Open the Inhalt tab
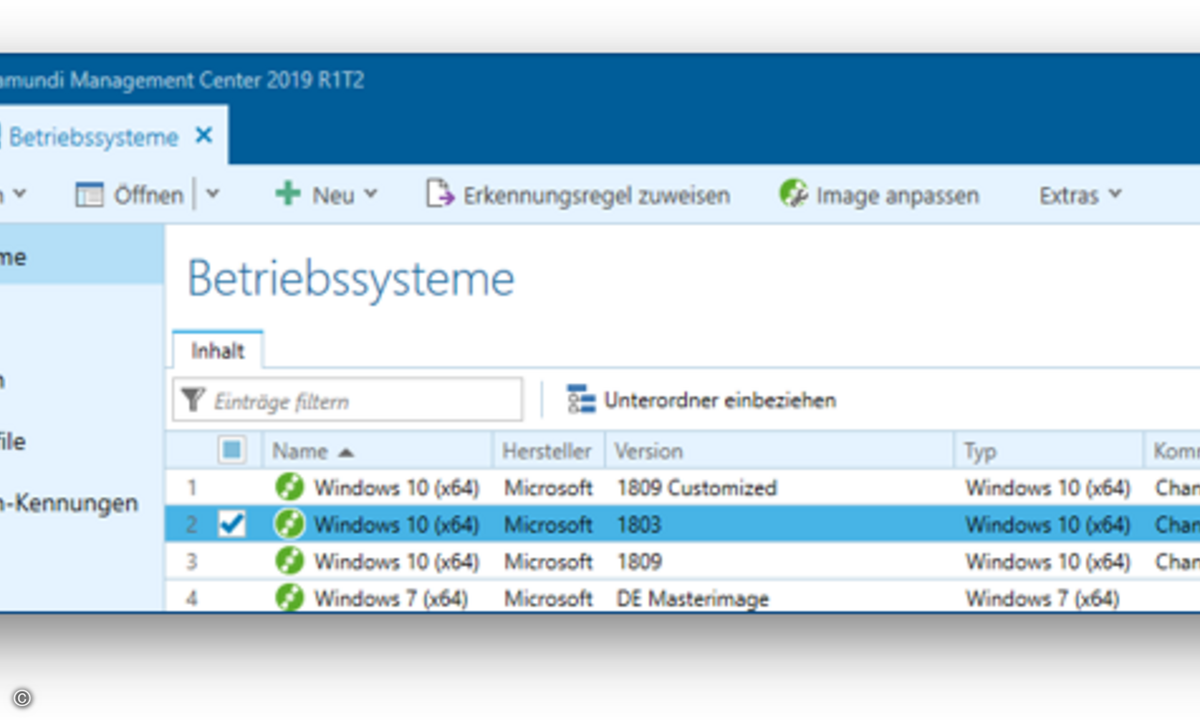The height and width of the screenshot is (720, 1200). [x=218, y=351]
